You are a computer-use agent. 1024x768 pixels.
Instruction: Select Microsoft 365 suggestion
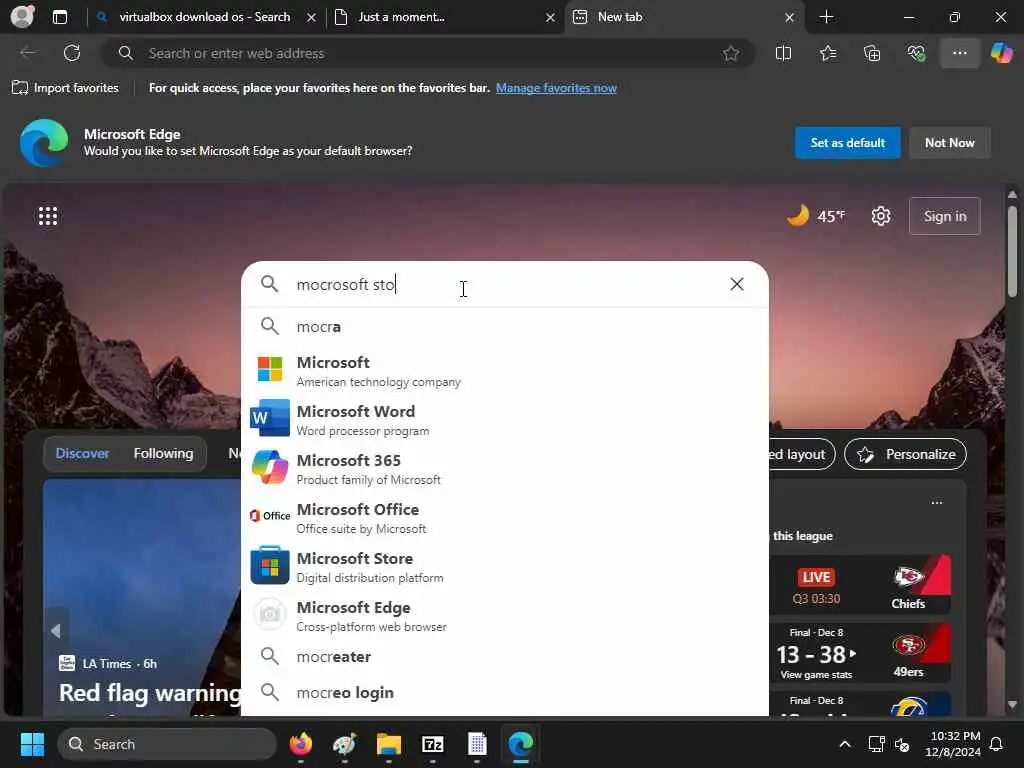(505, 468)
